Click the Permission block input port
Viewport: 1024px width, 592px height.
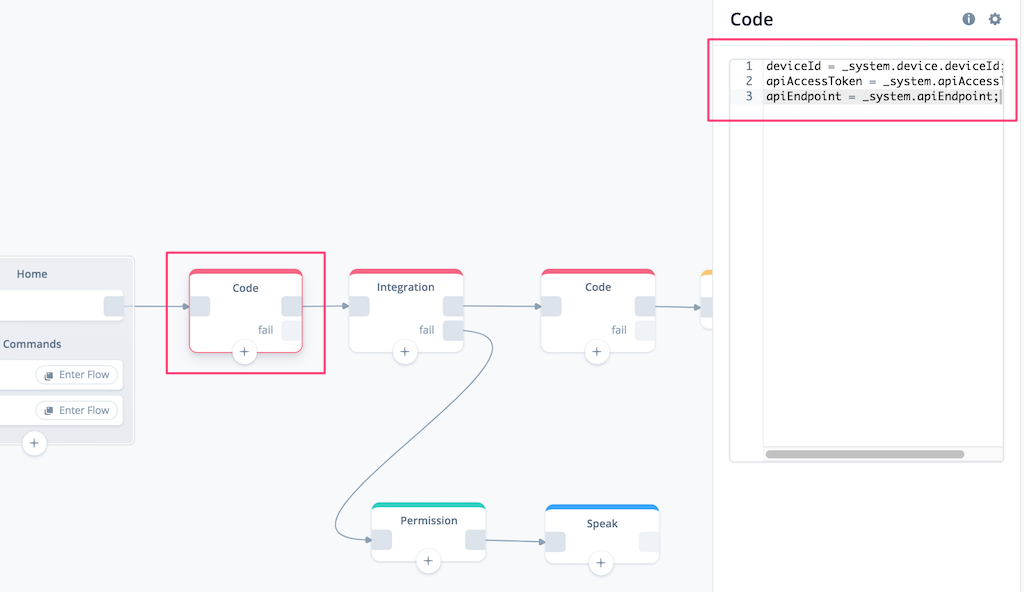381,540
